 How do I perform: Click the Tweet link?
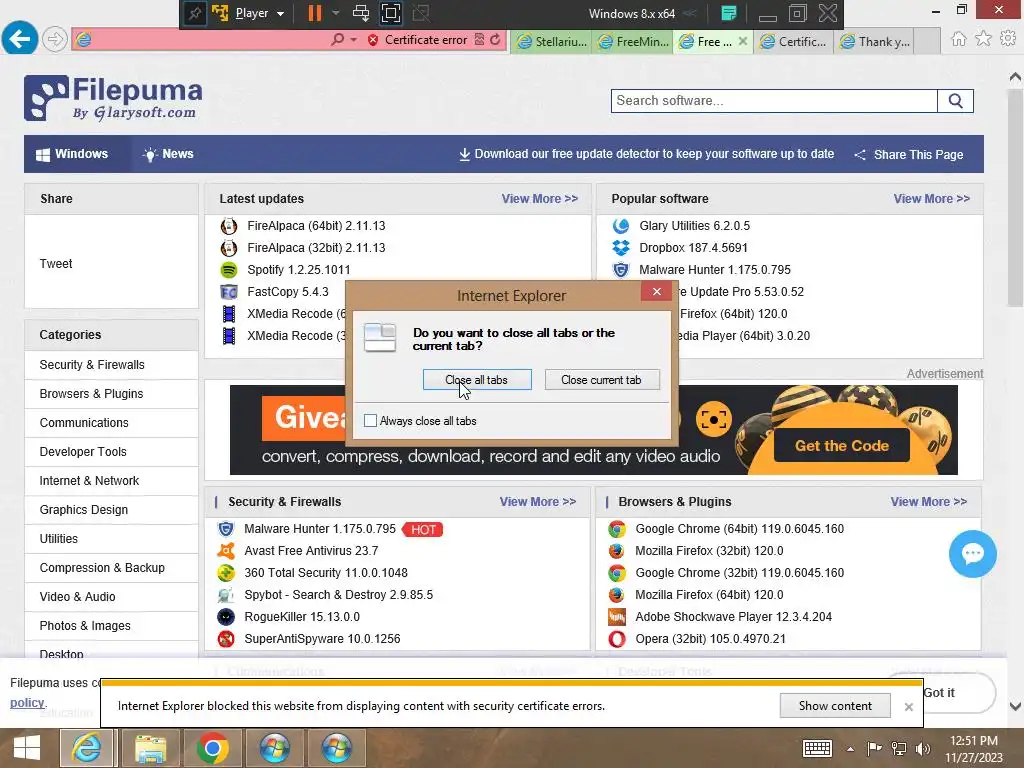(56, 264)
